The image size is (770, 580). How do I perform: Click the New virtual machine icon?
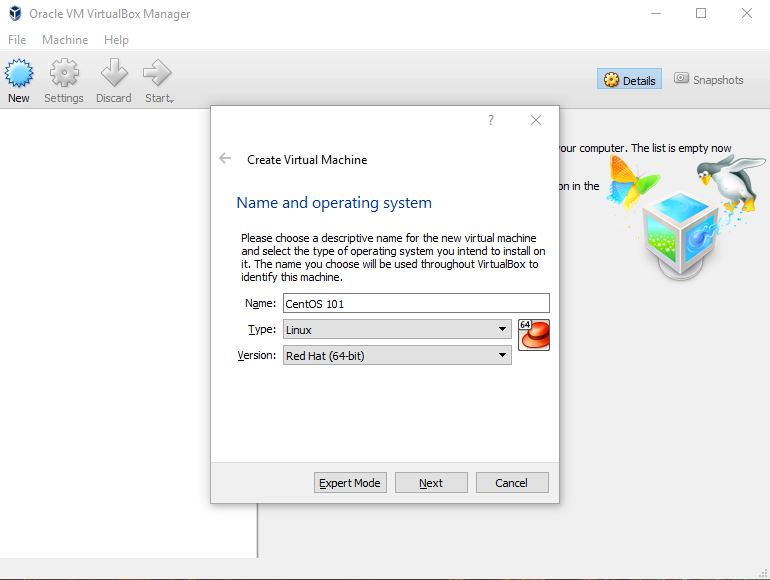(19, 73)
